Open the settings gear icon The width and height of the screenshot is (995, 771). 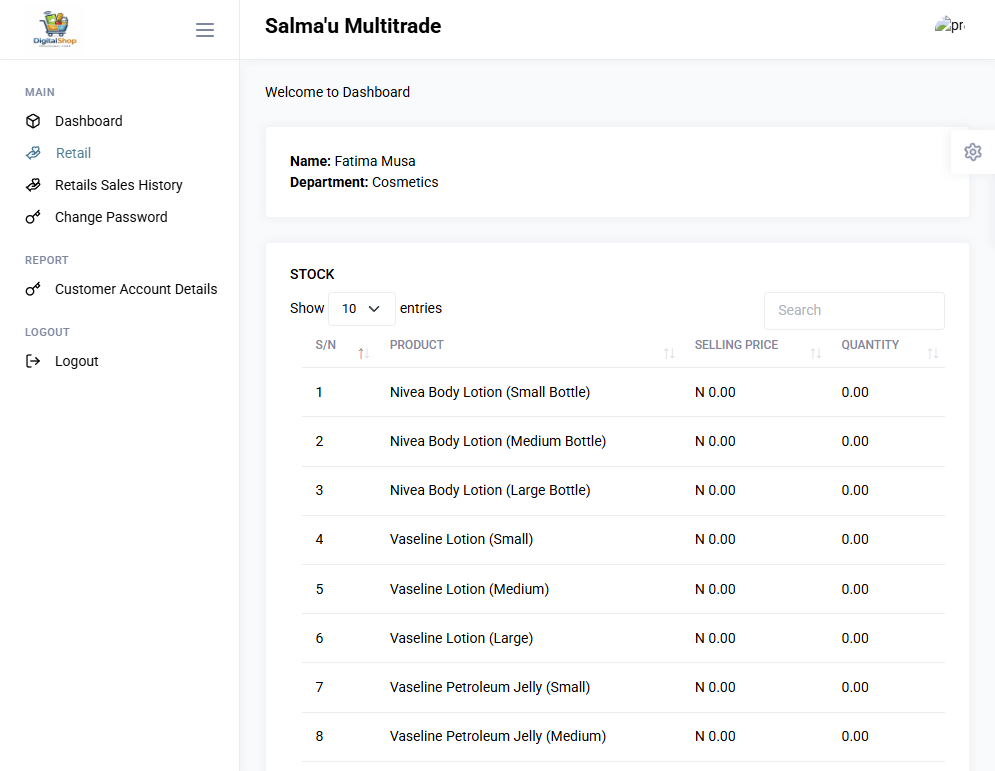click(x=972, y=152)
